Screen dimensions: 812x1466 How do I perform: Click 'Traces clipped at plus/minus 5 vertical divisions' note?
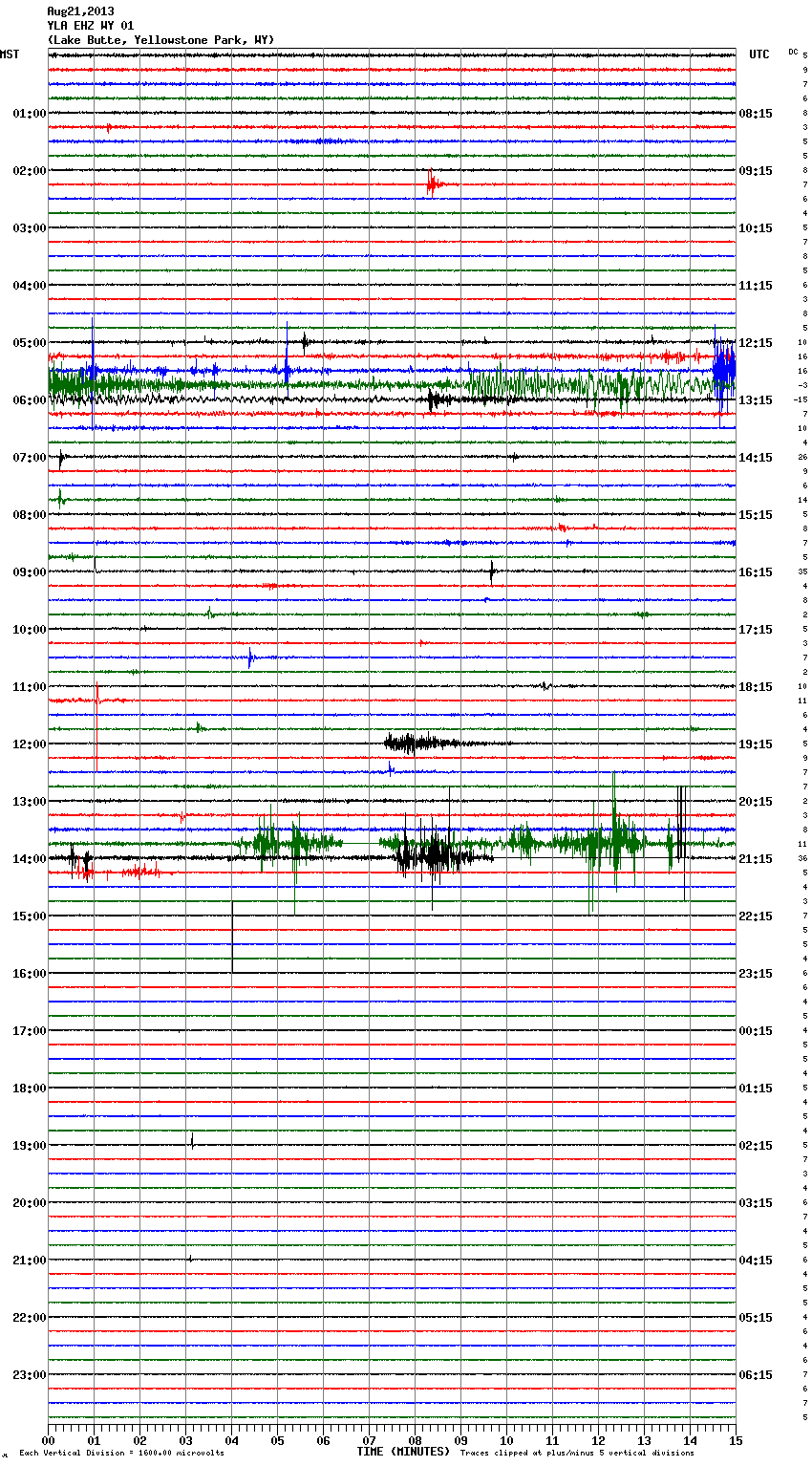[x=577, y=1453]
